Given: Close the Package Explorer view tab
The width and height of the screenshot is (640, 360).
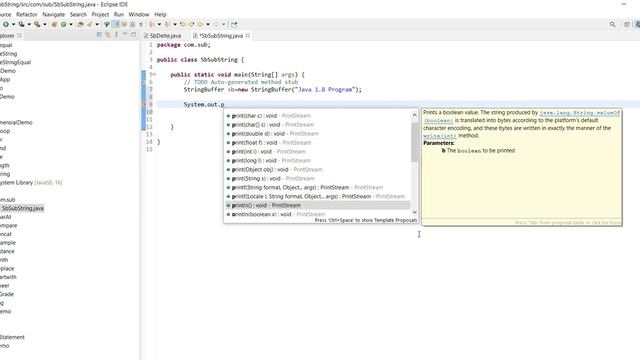Looking at the screenshot, I should click(x=19, y=36).
